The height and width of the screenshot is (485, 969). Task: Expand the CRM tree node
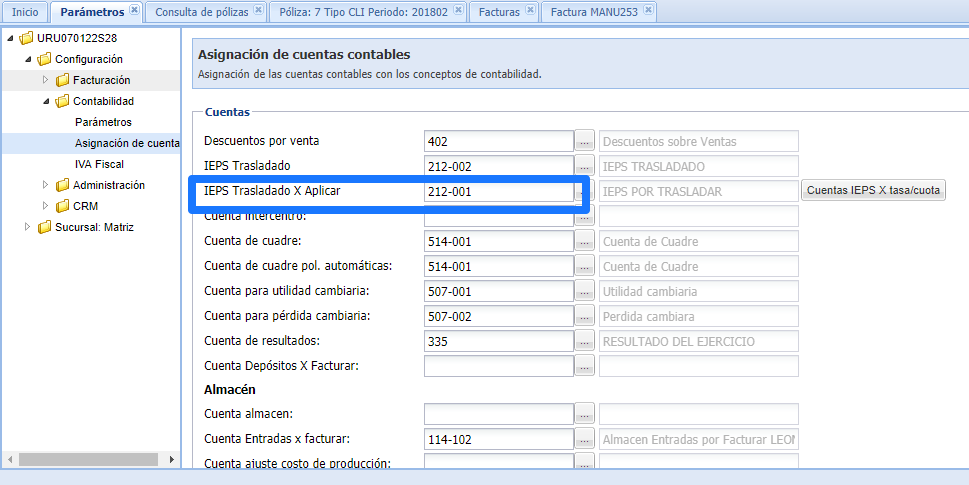(x=45, y=206)
